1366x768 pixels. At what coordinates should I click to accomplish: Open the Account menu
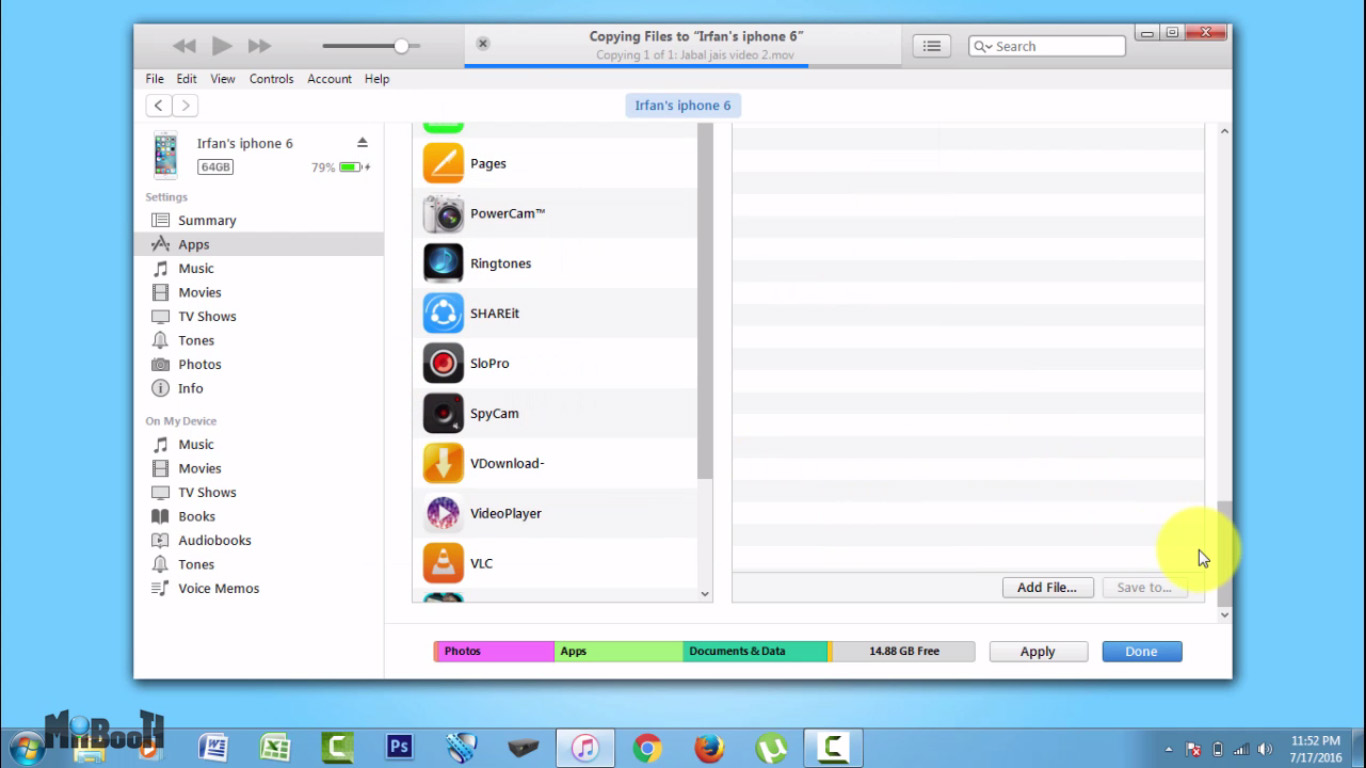(330, 79)
